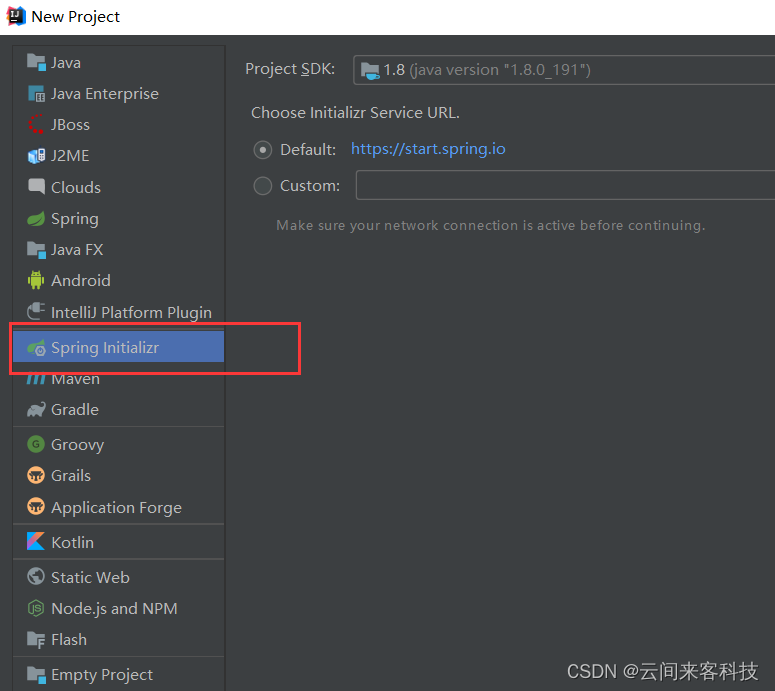Select the Spring leaf icon
This screenshot has height=691, width=775.
pos(36,218)
